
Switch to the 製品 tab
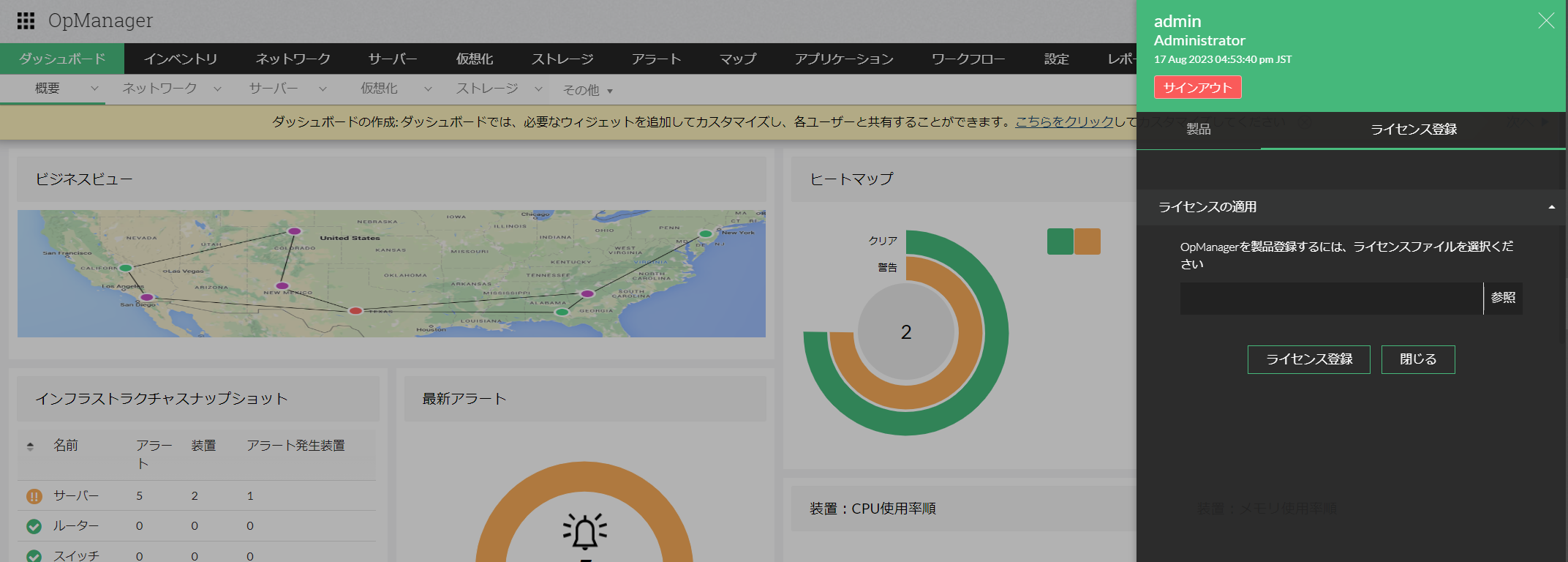1198,130
